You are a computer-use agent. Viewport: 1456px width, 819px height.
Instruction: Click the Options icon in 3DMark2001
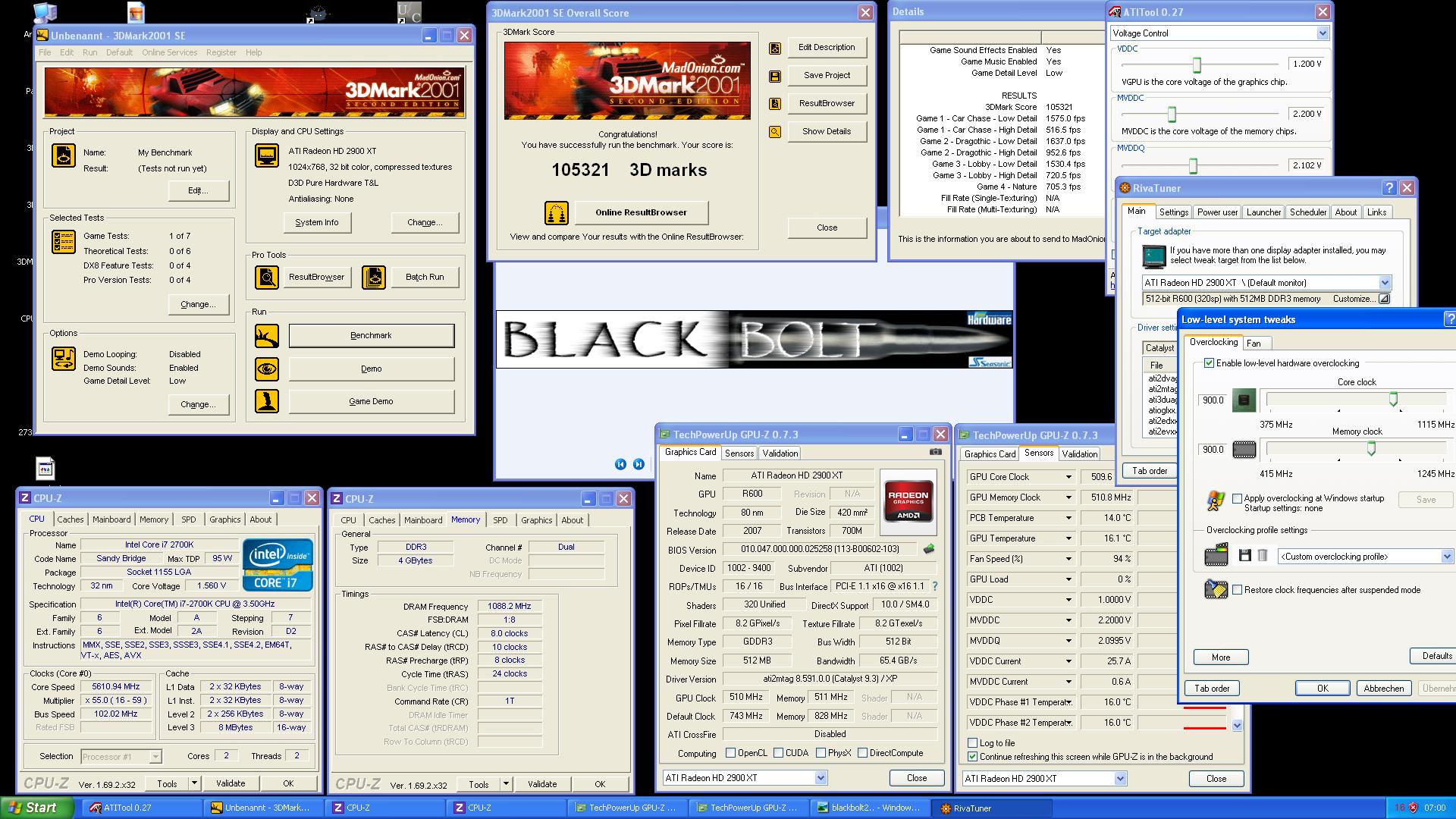click(64, 359)
